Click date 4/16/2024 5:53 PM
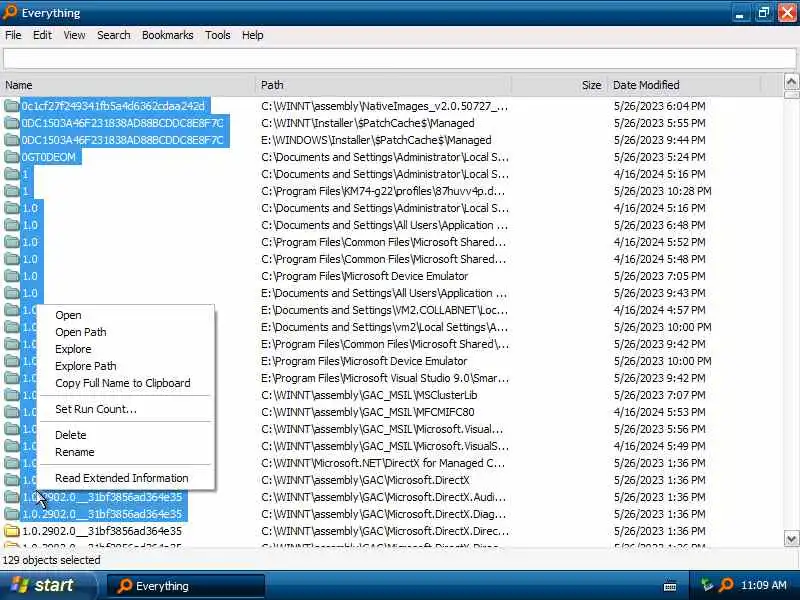 point(660,412)
